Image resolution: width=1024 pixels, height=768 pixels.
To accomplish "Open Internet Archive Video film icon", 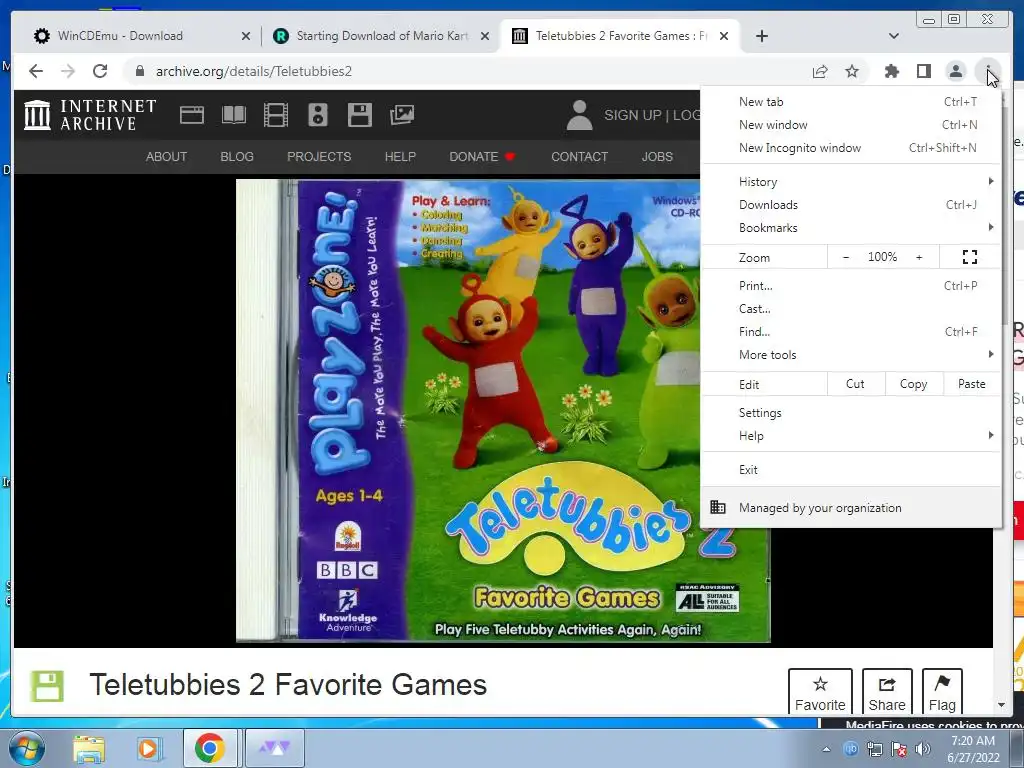I will (x=276, y=115).
